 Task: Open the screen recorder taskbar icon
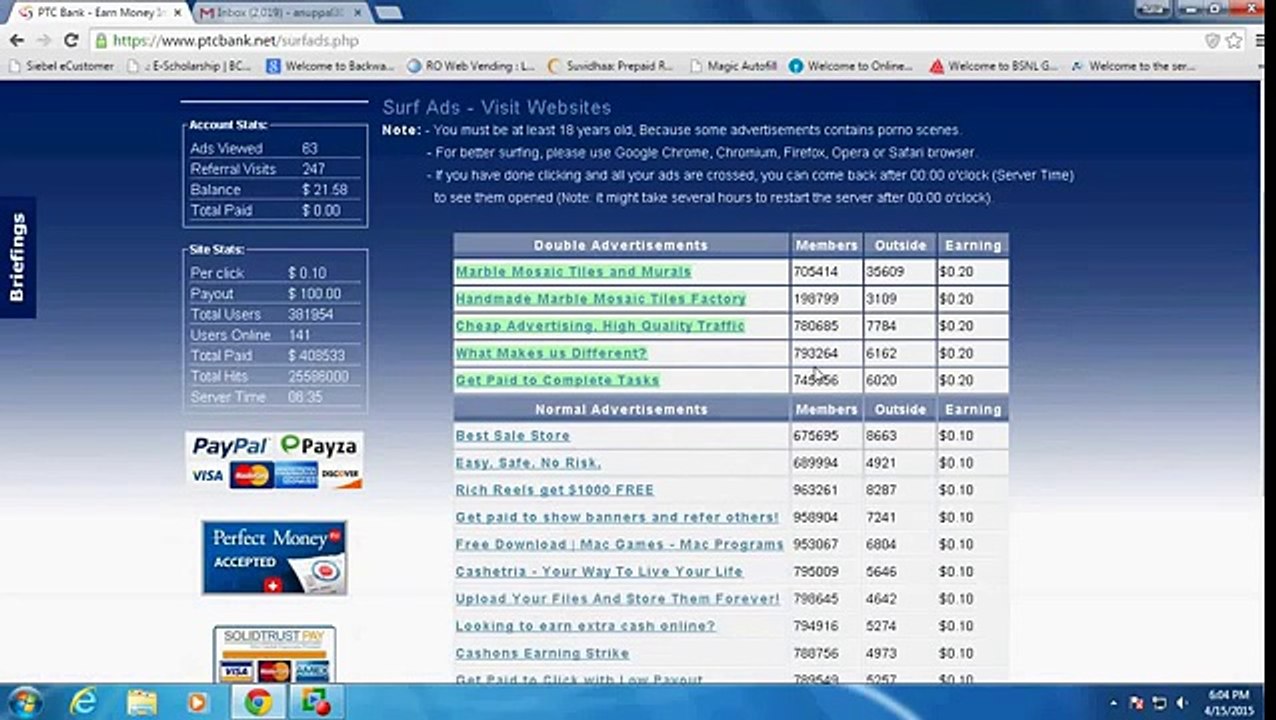point(316,703)
